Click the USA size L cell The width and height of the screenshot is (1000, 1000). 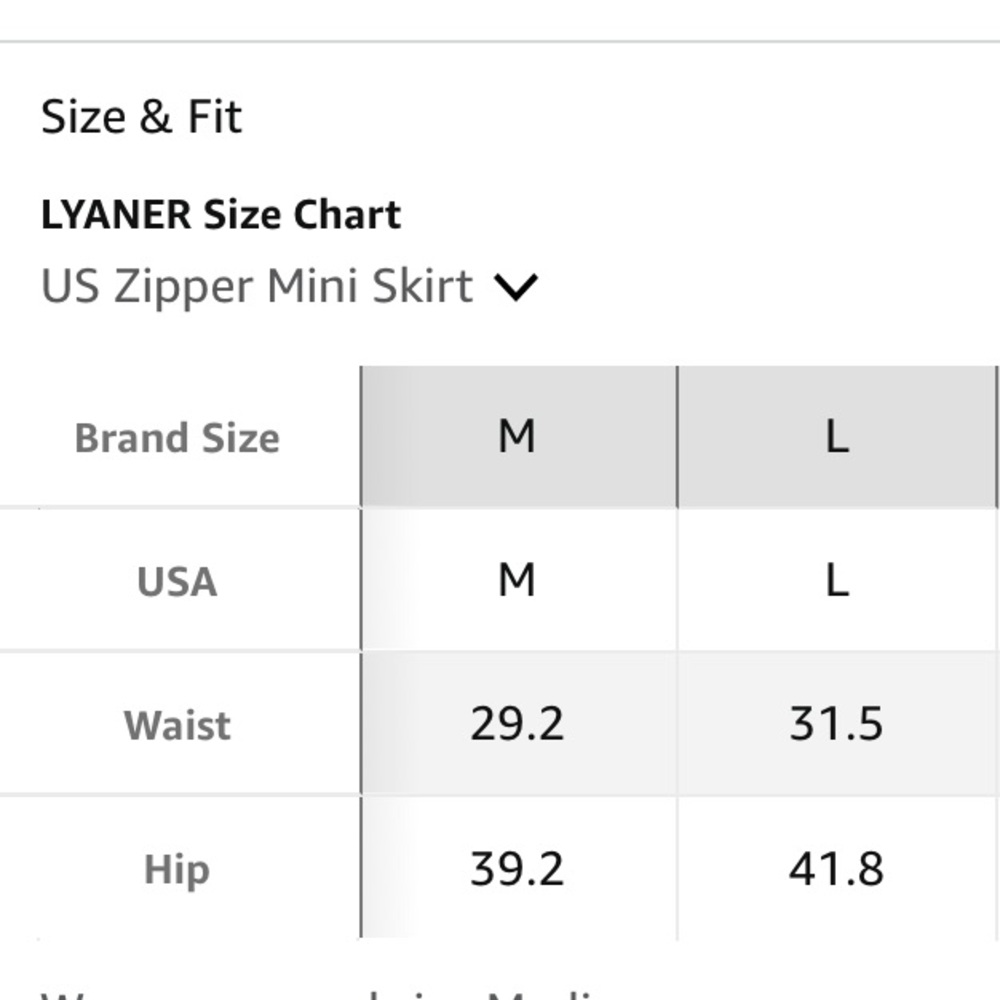pos(836,580)
